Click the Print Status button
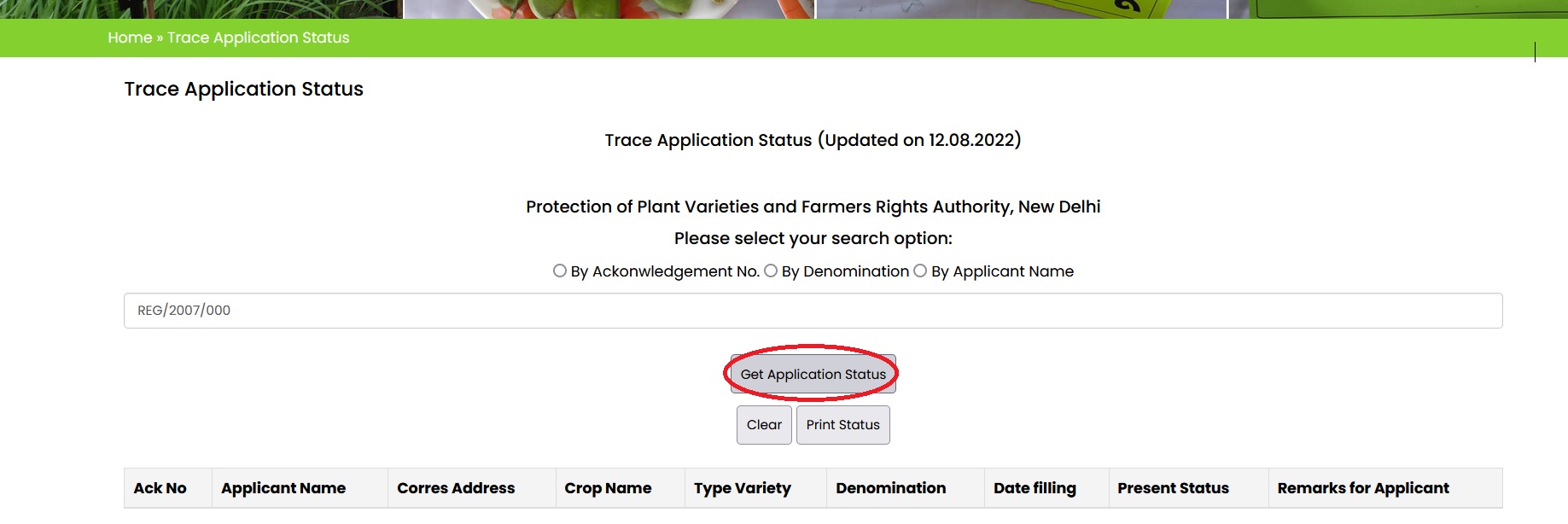Viewport: 1568px width, 524px height. (x=842, y=425)
